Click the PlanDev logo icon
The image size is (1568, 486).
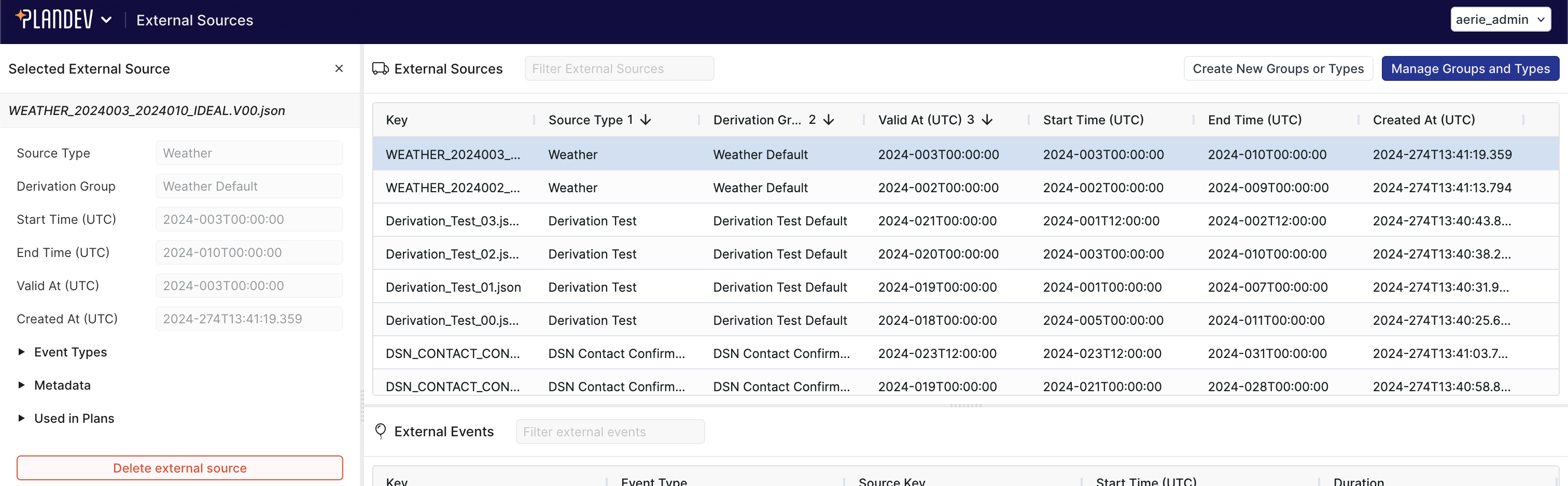point(53,20)
